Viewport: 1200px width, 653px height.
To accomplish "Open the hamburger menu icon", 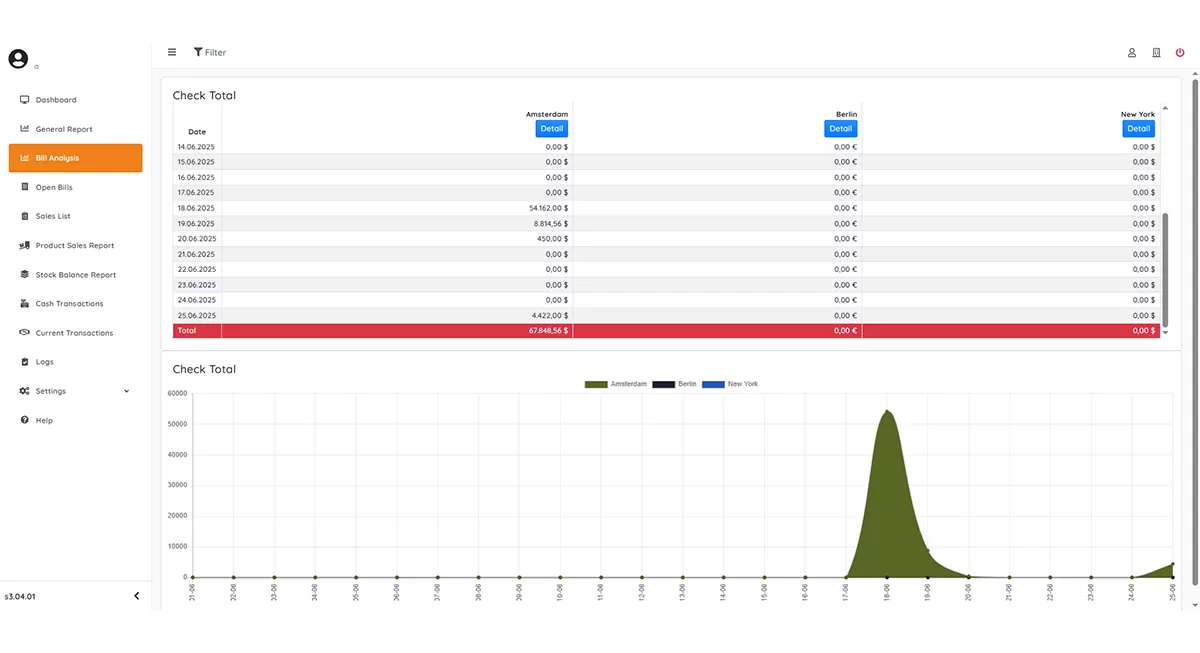I will 172,52.
